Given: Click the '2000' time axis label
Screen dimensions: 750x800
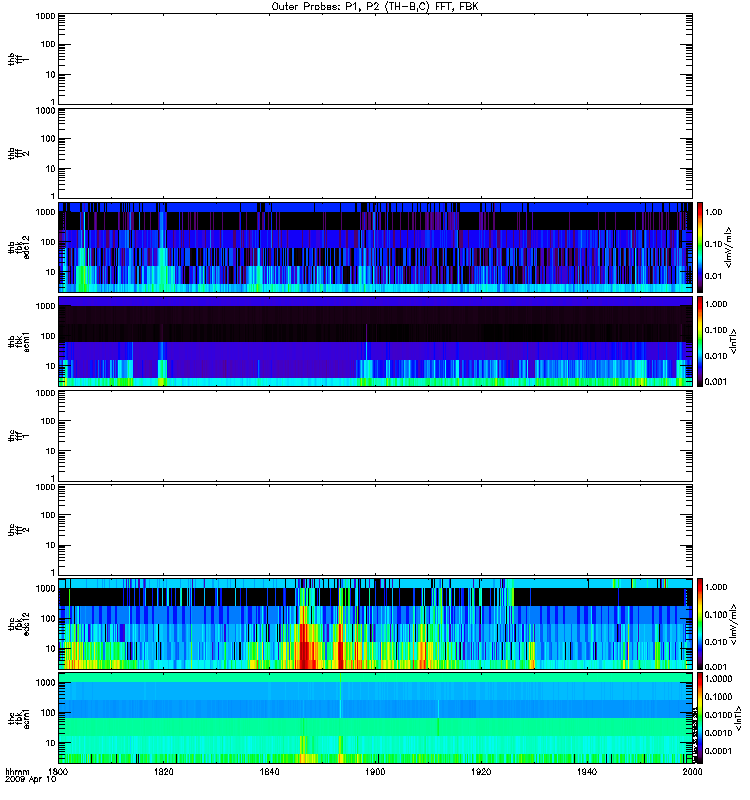Looking at the screenshot, I should 692,772.
